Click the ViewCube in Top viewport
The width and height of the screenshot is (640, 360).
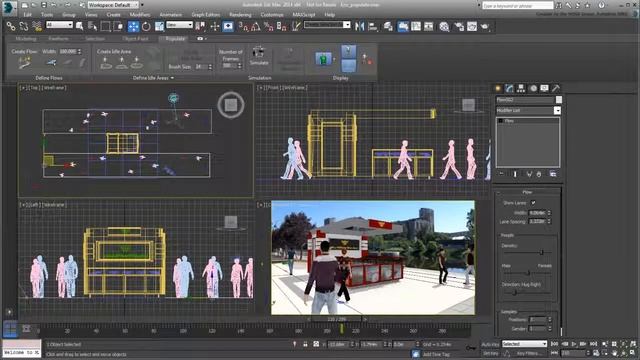[231, 105]
